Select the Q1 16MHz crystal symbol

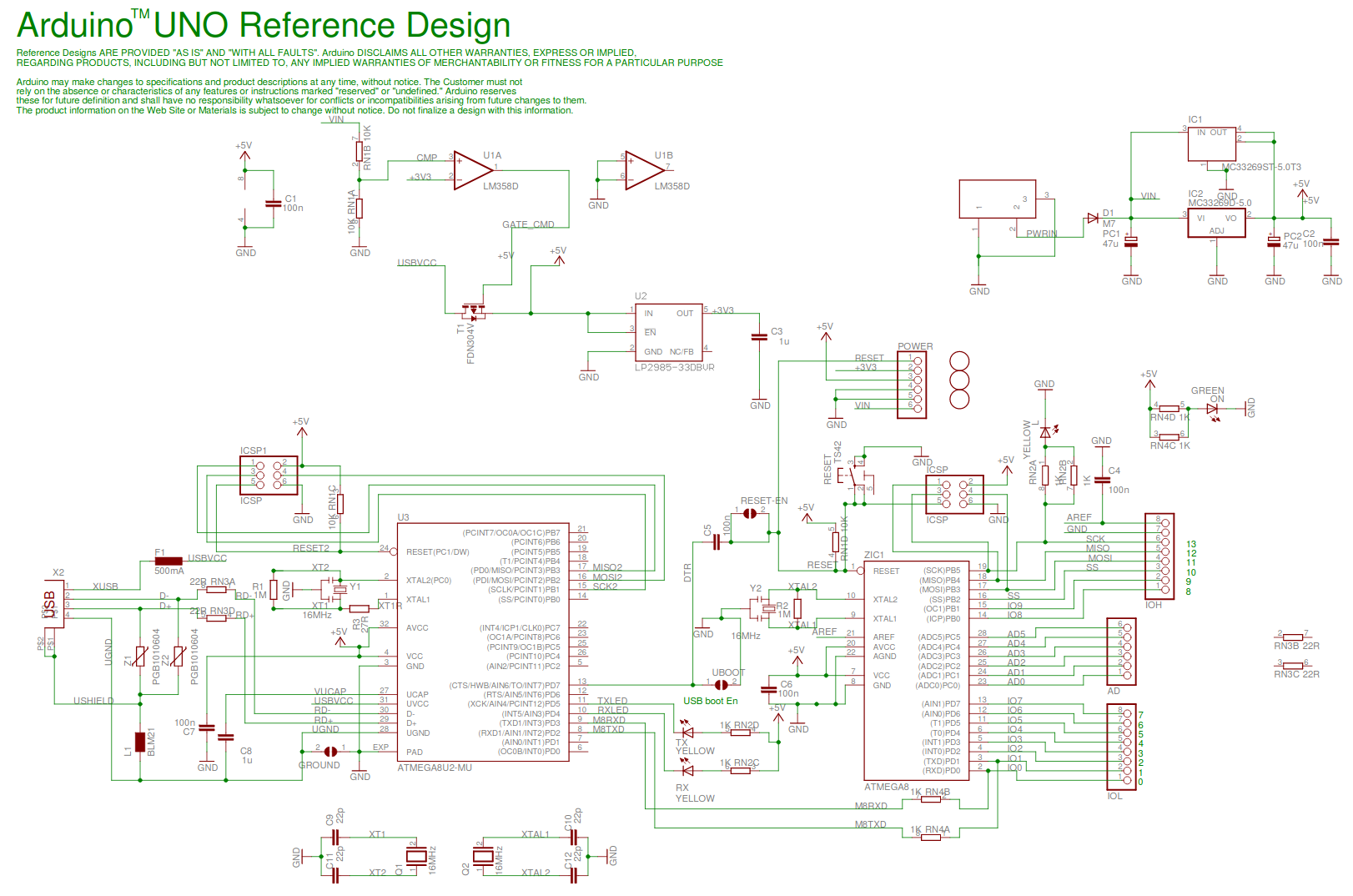pos(415,855)
